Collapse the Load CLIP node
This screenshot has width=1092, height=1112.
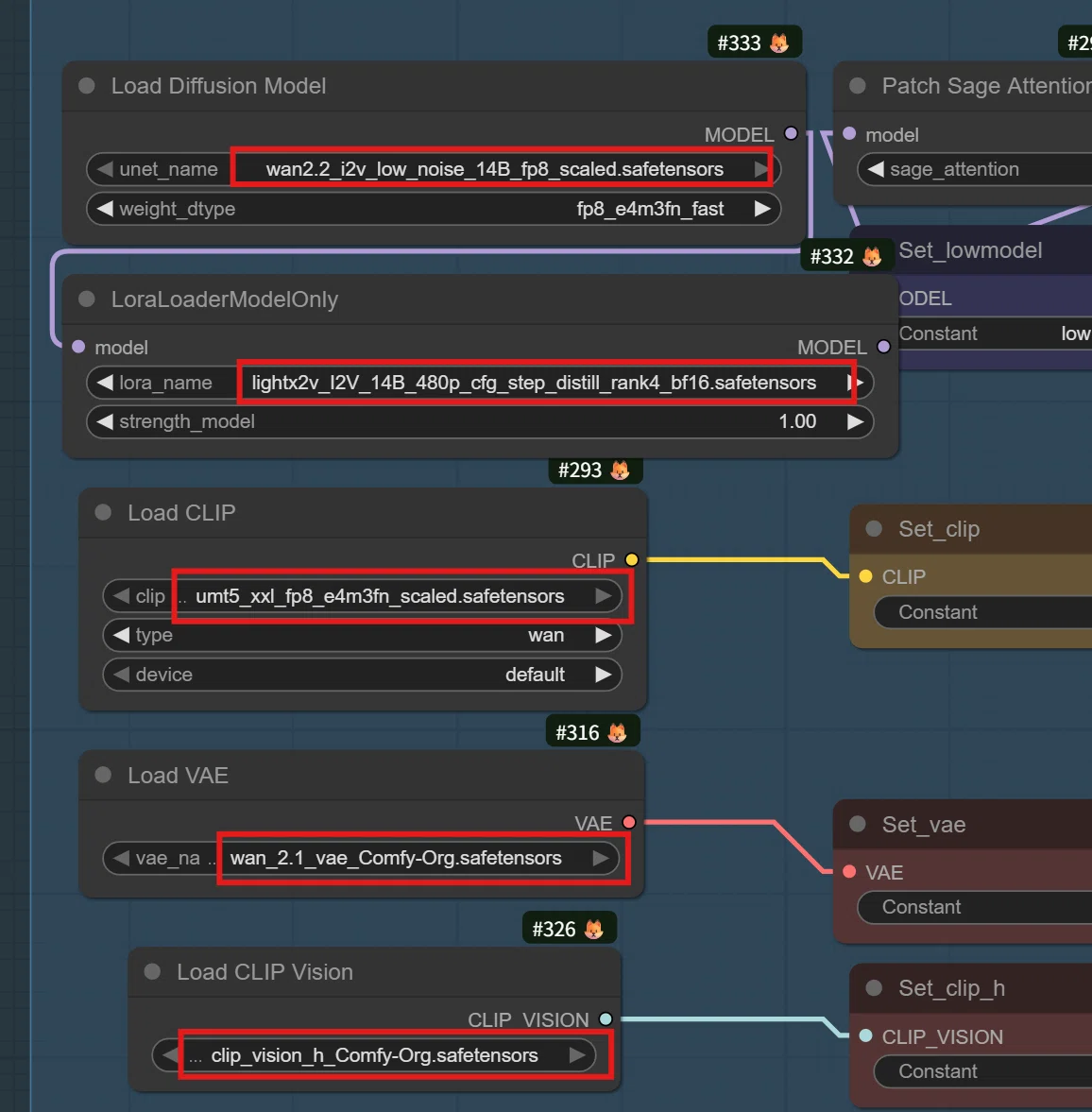103,512
